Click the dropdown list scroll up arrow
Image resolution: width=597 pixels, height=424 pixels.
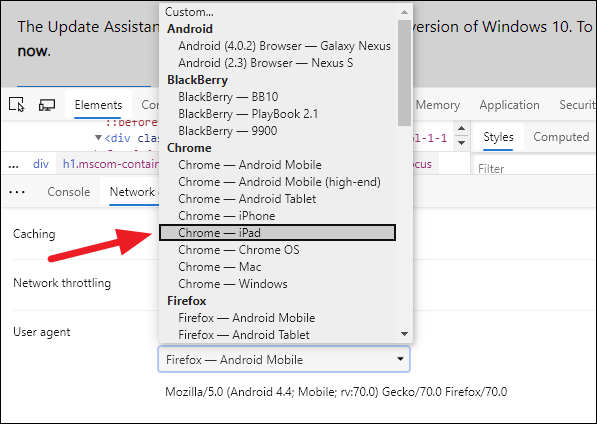tap(404, 12)
